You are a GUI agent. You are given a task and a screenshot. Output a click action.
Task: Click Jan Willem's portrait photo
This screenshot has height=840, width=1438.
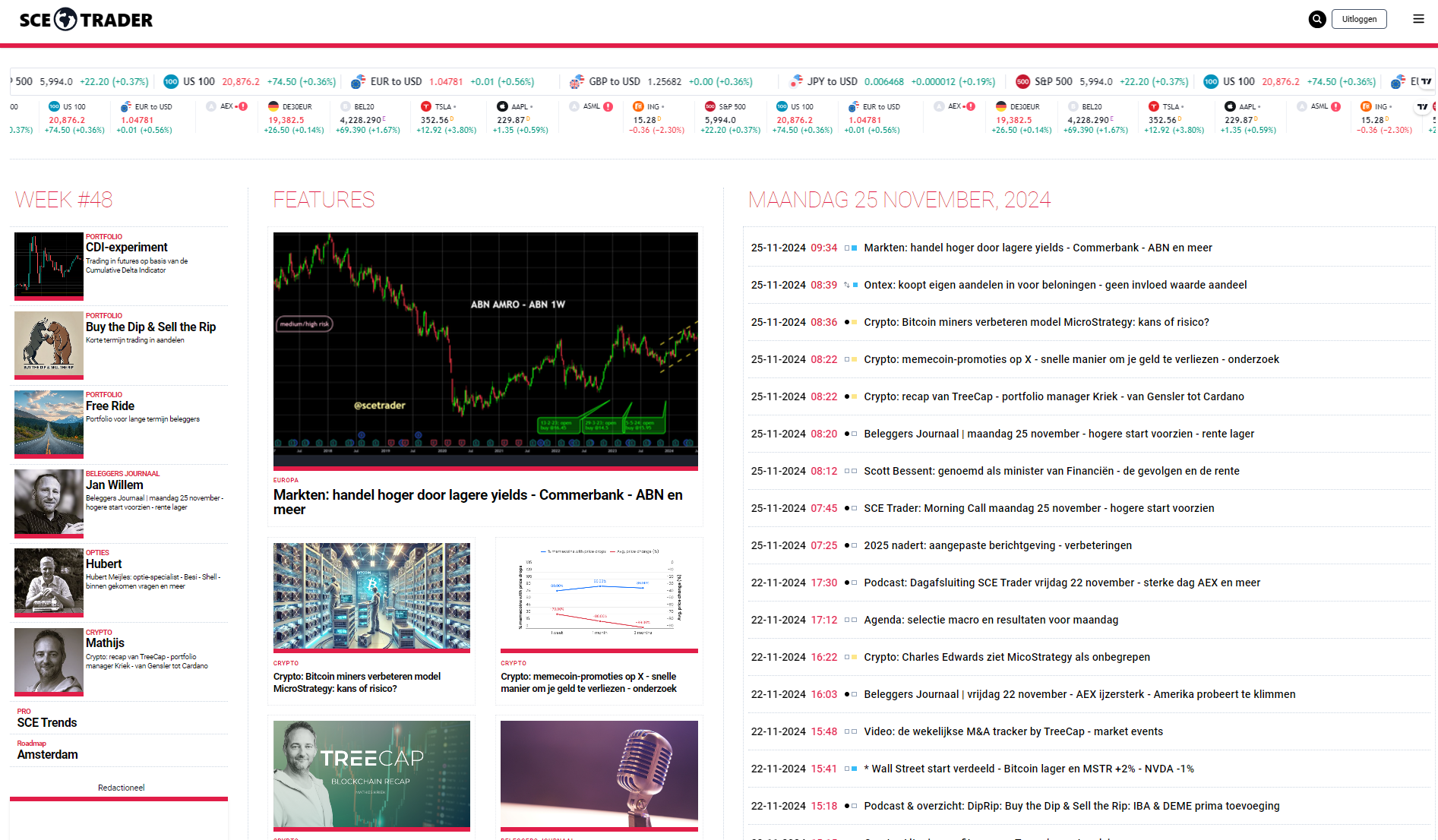[x=49, y=503]
